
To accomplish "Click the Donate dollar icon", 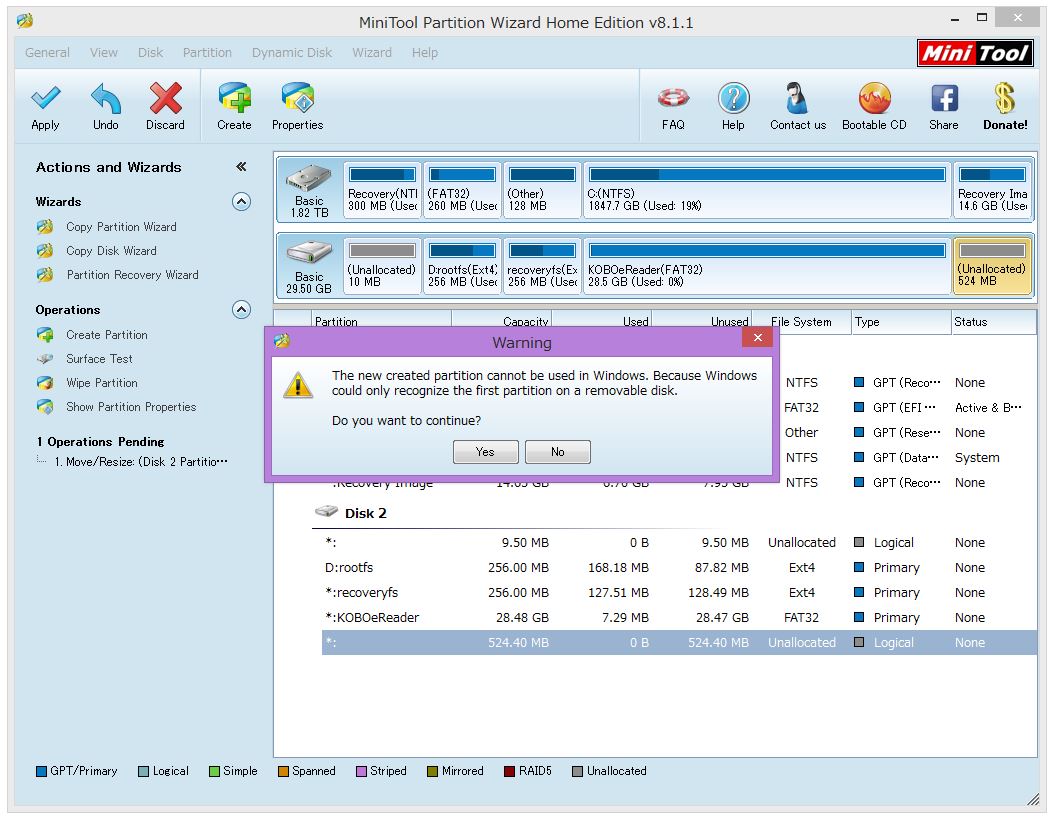I will click(1005, 98).
